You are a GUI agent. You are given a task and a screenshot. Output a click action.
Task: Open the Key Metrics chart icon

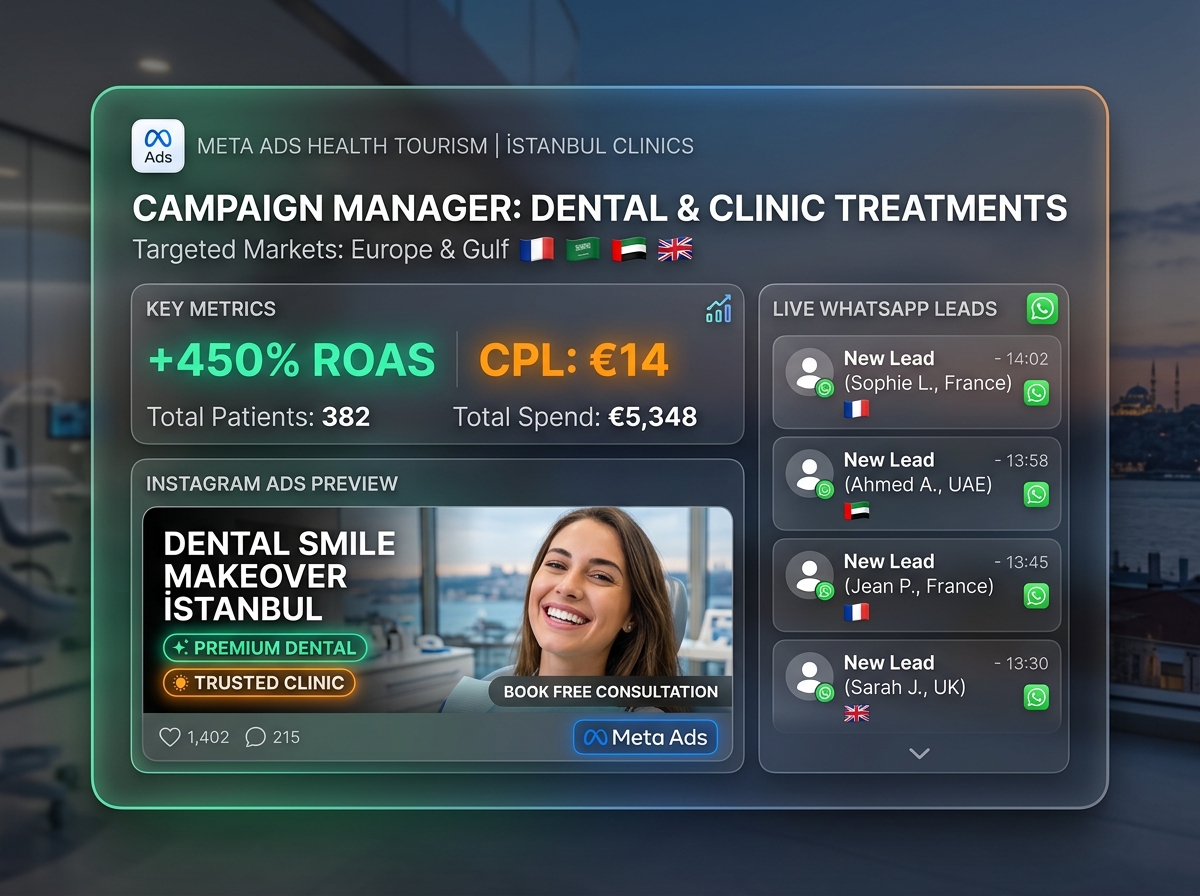click(x=718, y=309)
